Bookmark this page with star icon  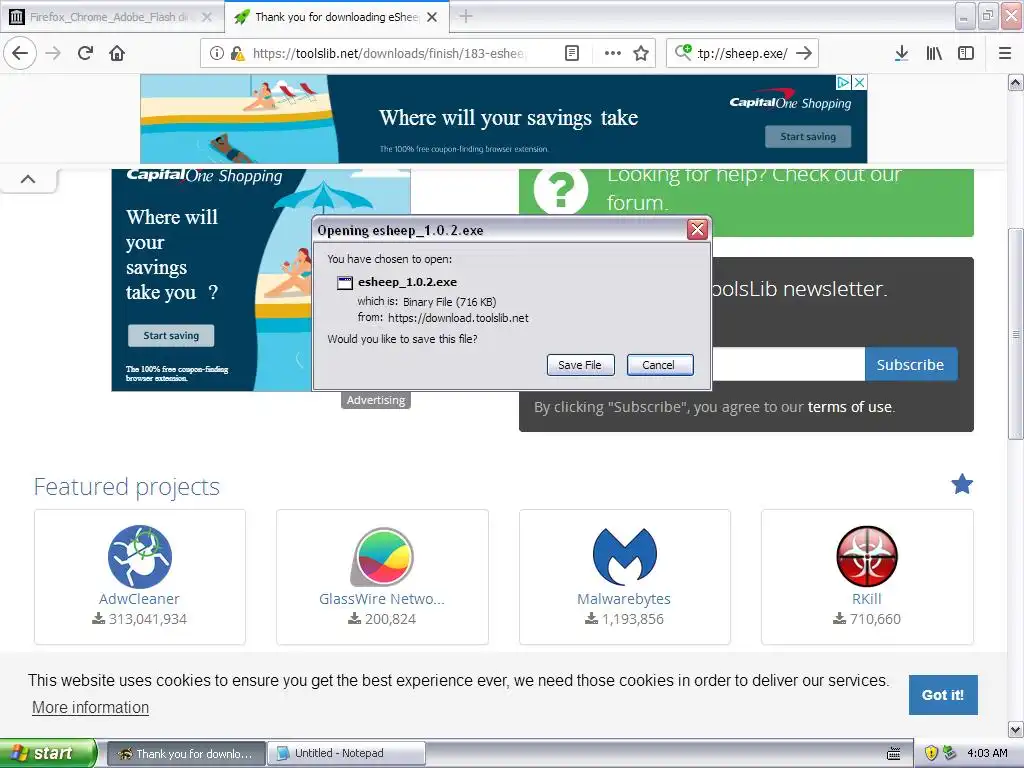(x=641, y=53)
